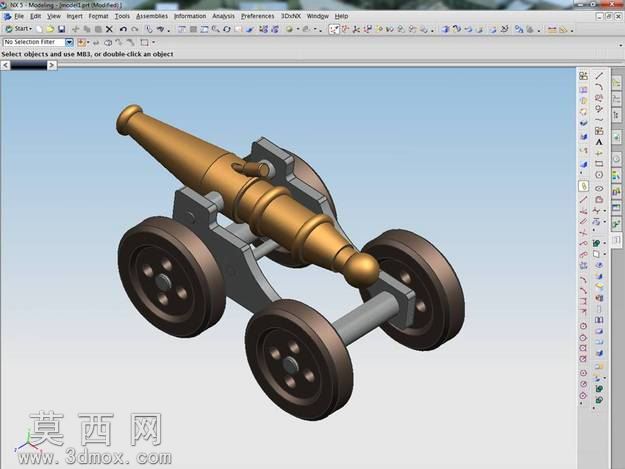This screenshot has height=469, width=625.
Task: Open the Analysis menu
Action: (223, 16)
